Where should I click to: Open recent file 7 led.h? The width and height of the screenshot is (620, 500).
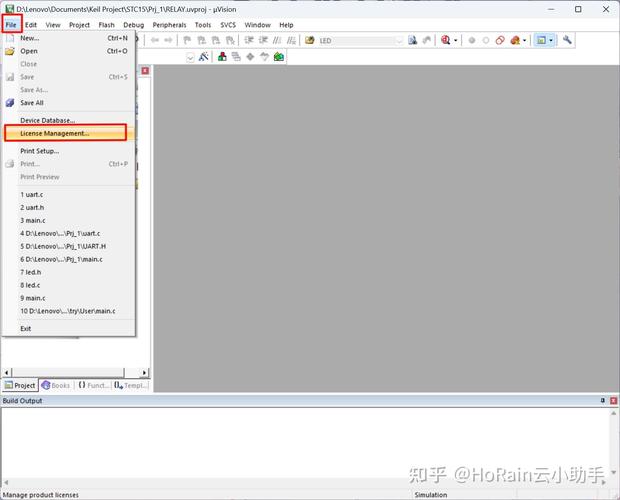click(x=69, y=272)
